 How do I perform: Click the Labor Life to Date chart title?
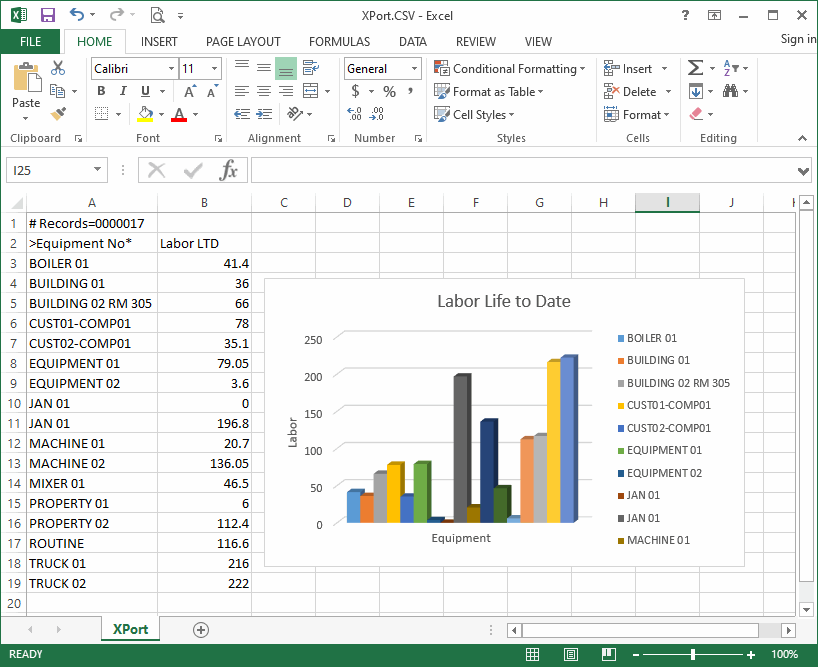click(503, 301)
